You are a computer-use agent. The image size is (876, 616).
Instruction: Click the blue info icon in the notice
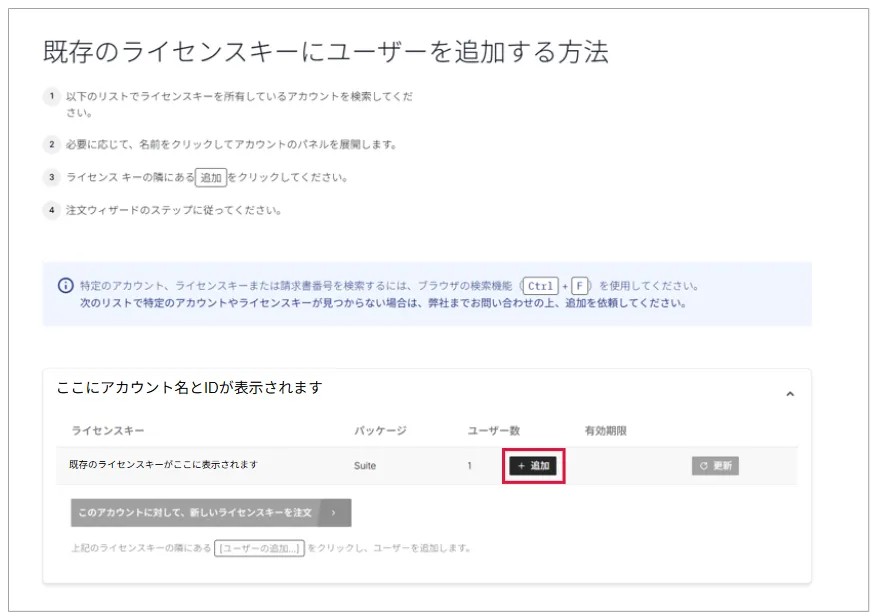66,286
